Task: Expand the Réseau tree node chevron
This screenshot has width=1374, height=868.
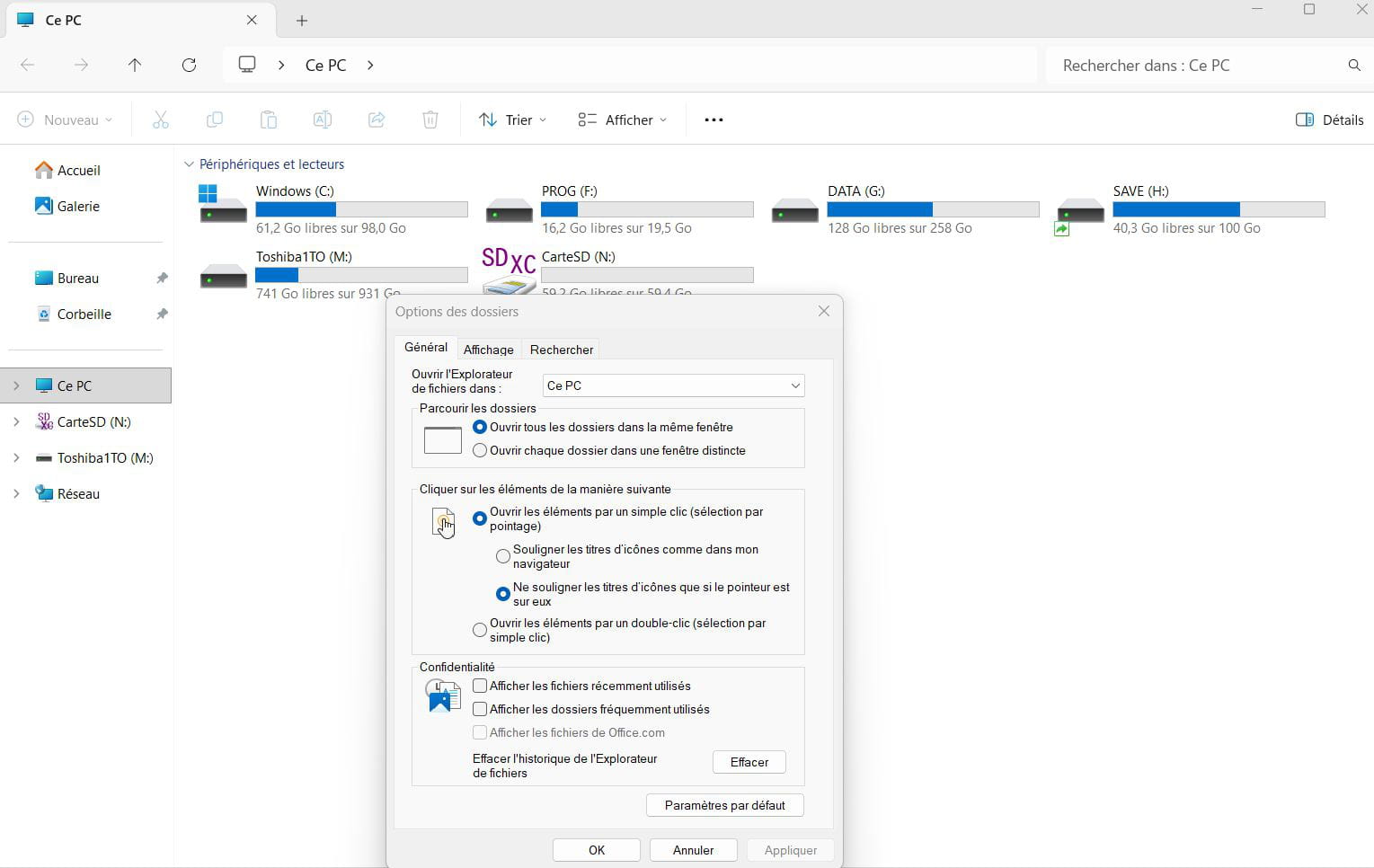Action: tap(16, 493)
